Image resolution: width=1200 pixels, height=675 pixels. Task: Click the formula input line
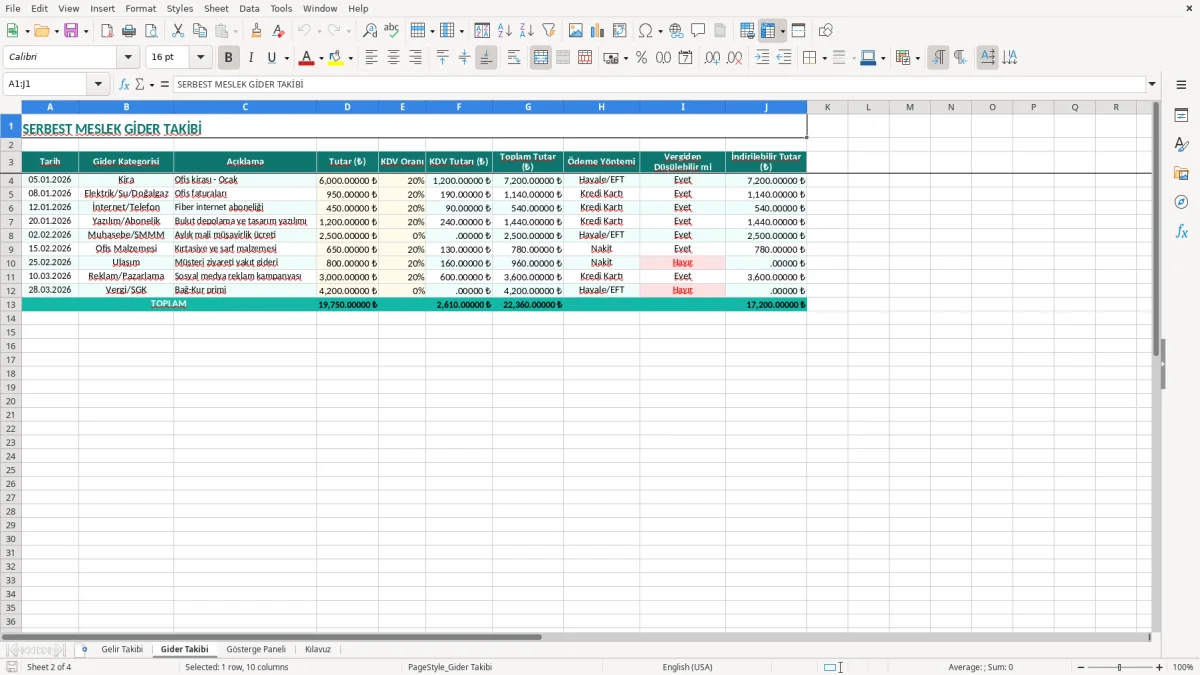658,84
